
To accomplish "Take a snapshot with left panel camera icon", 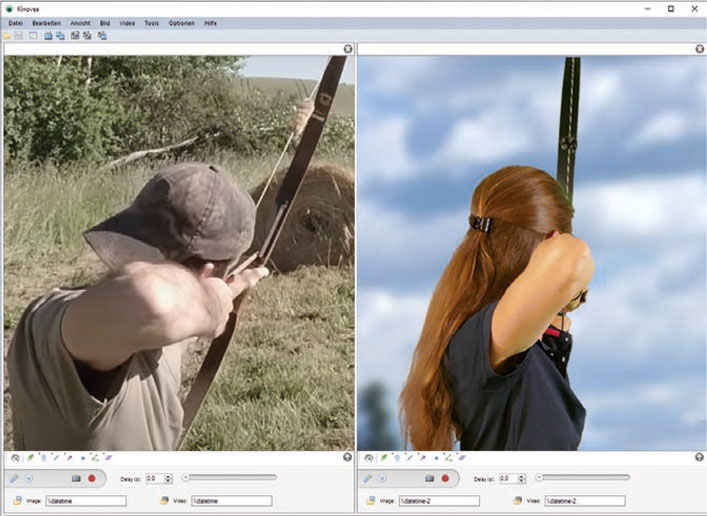I will [75, 479].
